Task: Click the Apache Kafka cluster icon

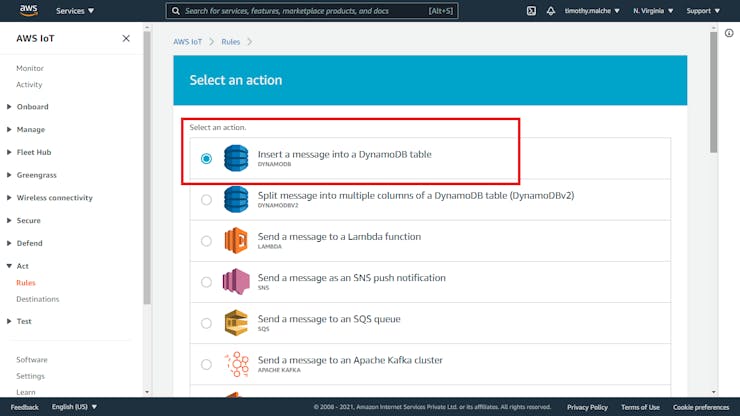Action: (236, 364)
